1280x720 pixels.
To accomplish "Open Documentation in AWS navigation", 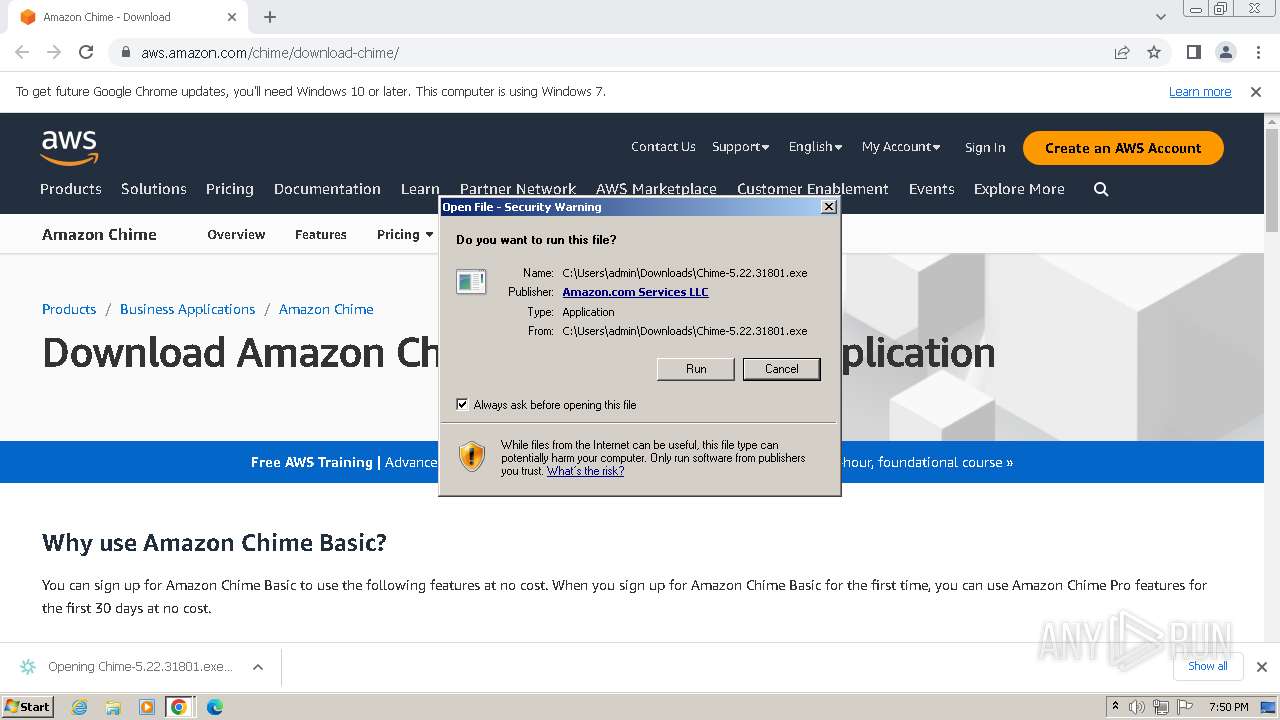I will click(327, 189).
